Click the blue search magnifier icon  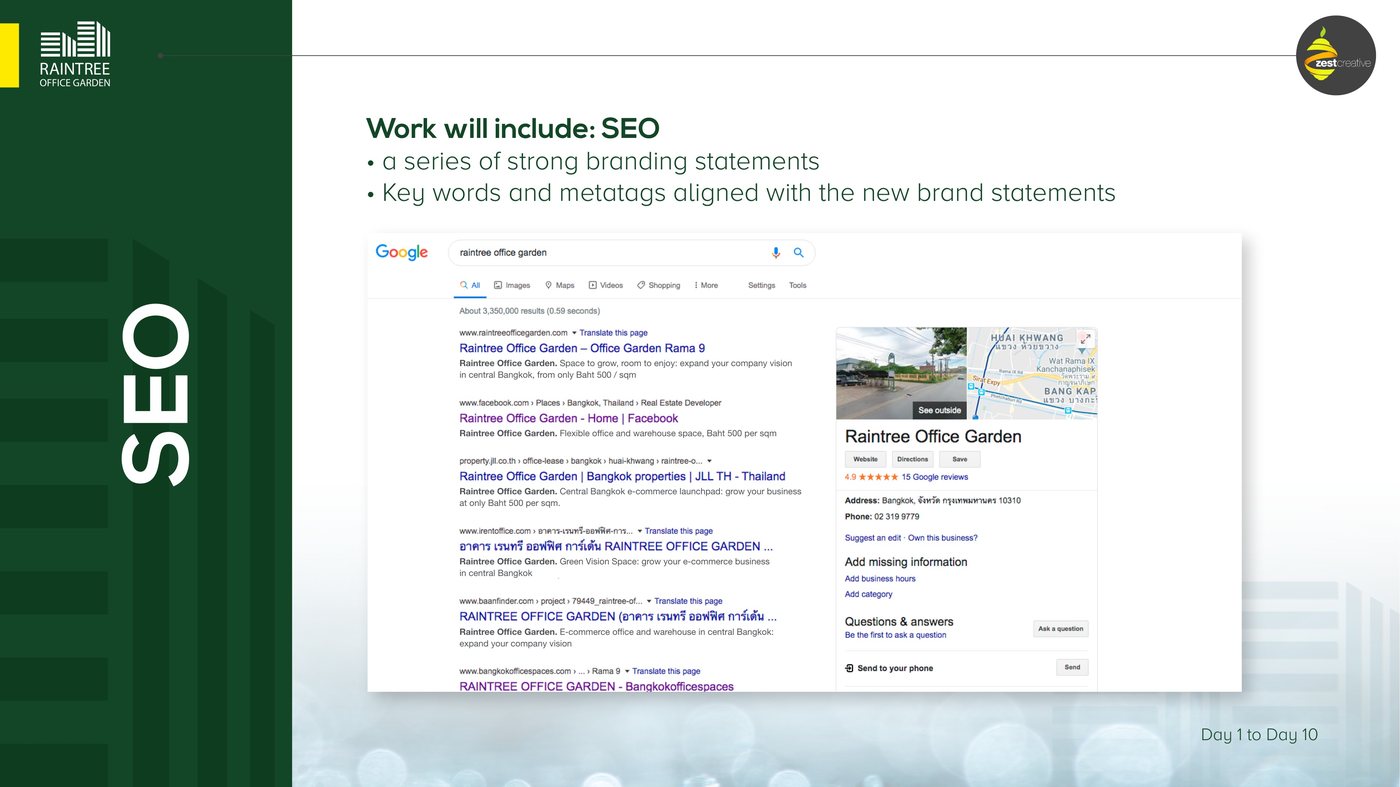[x=798, y=253]
